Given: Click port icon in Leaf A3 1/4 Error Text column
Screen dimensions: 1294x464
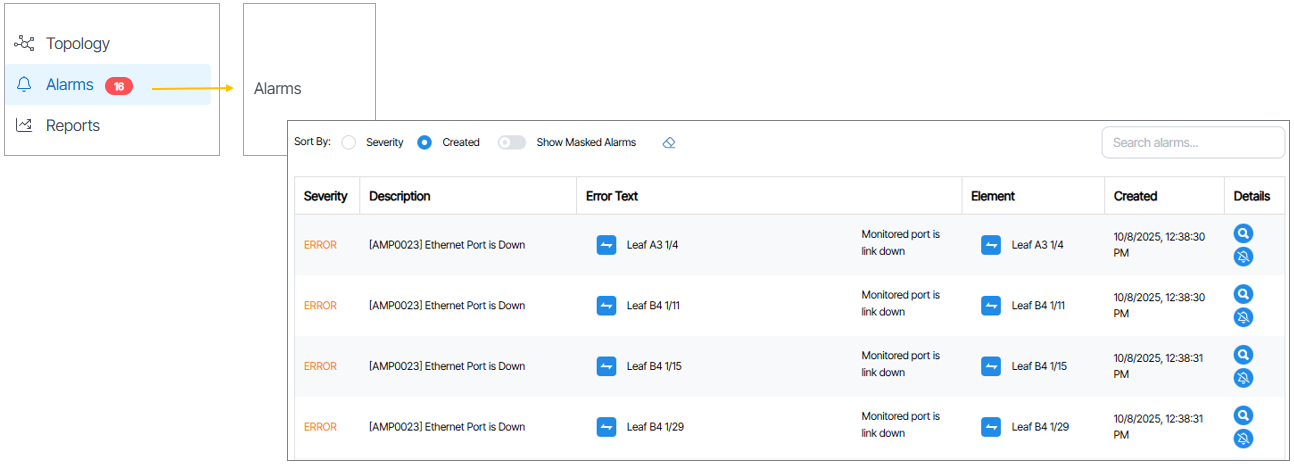Looking at the screenshot, I should tap(606, 245).
